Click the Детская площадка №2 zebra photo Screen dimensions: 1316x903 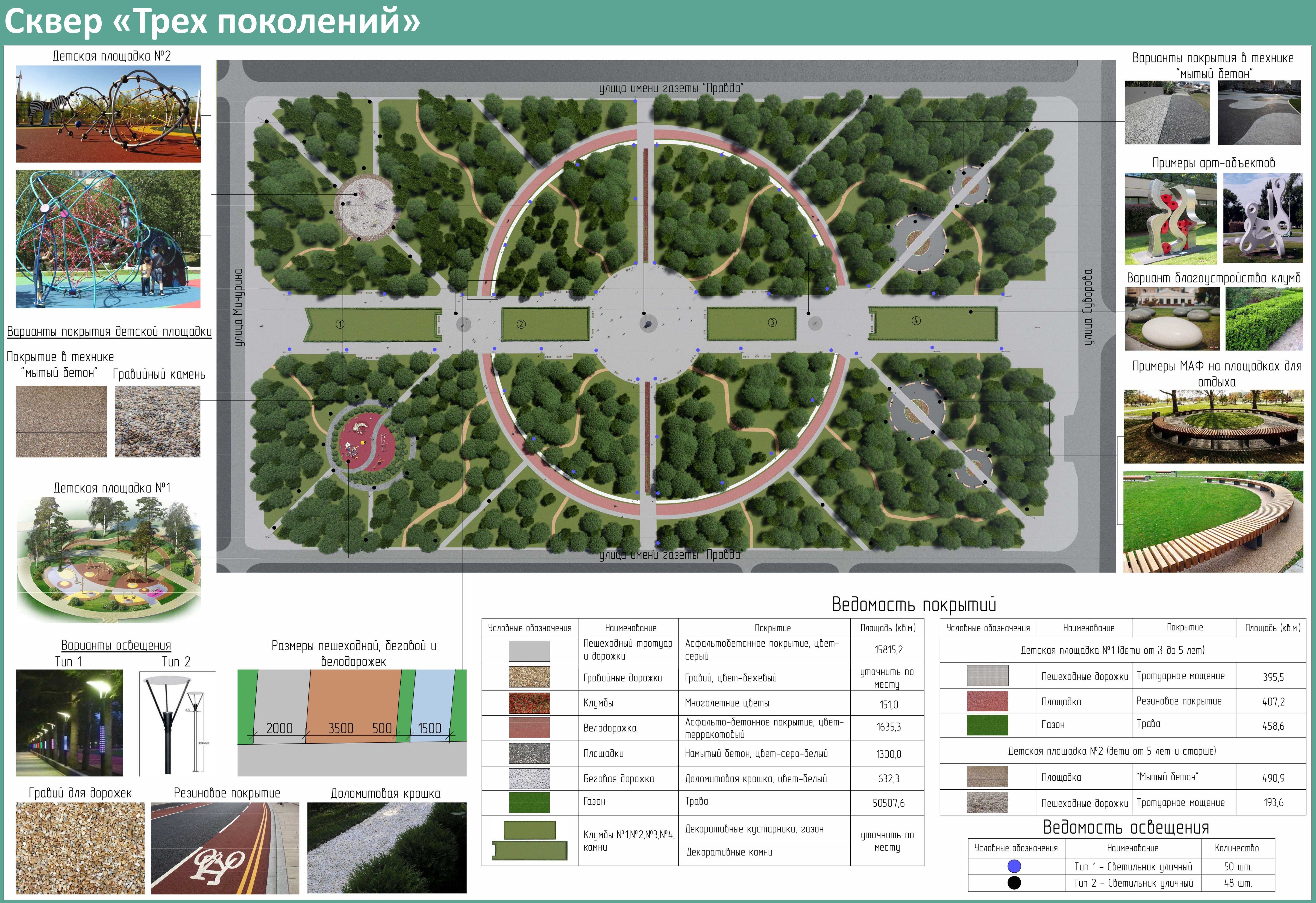[108, 114]
